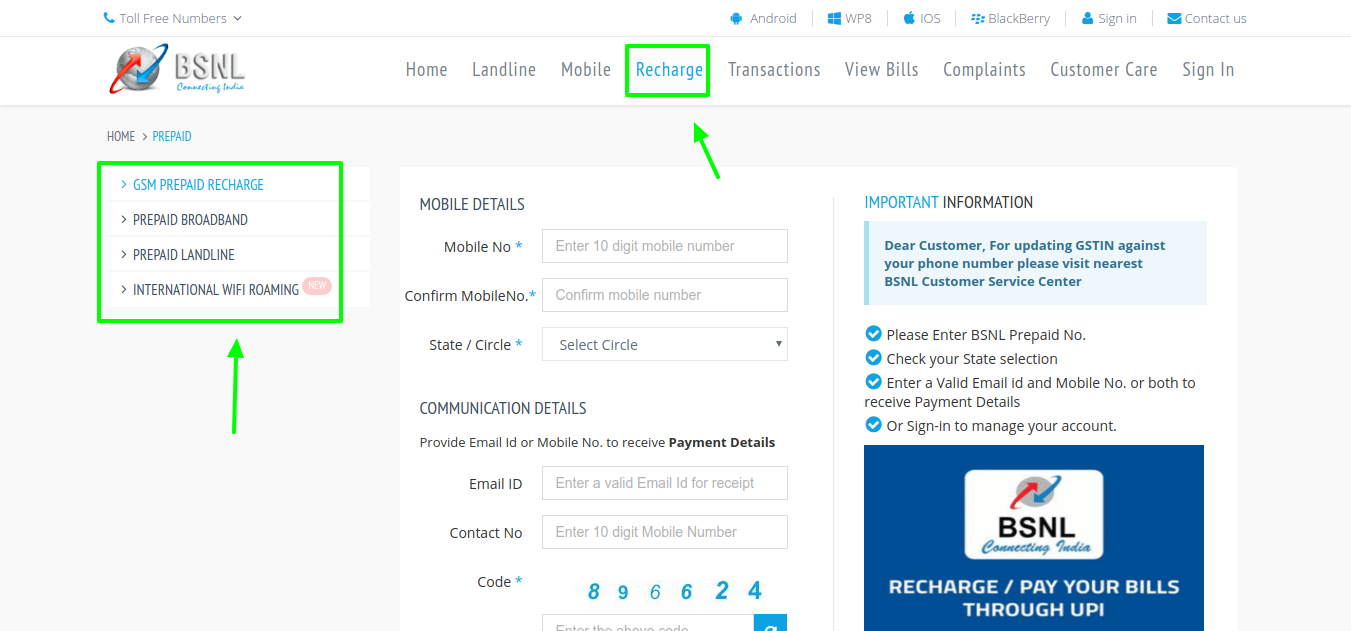
Task: Click the captcha code image 896624
Action: (675, 591)
